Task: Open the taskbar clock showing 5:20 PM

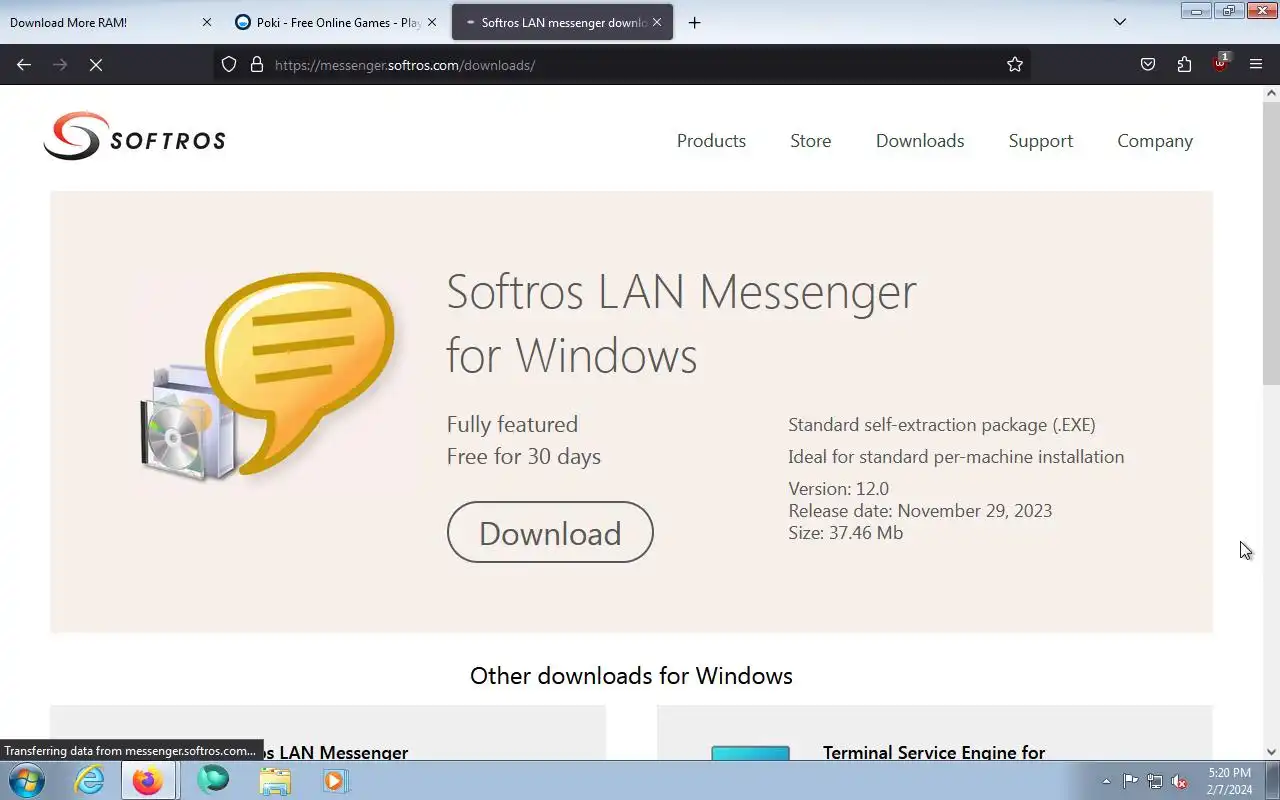Action: click(1229, 781)
